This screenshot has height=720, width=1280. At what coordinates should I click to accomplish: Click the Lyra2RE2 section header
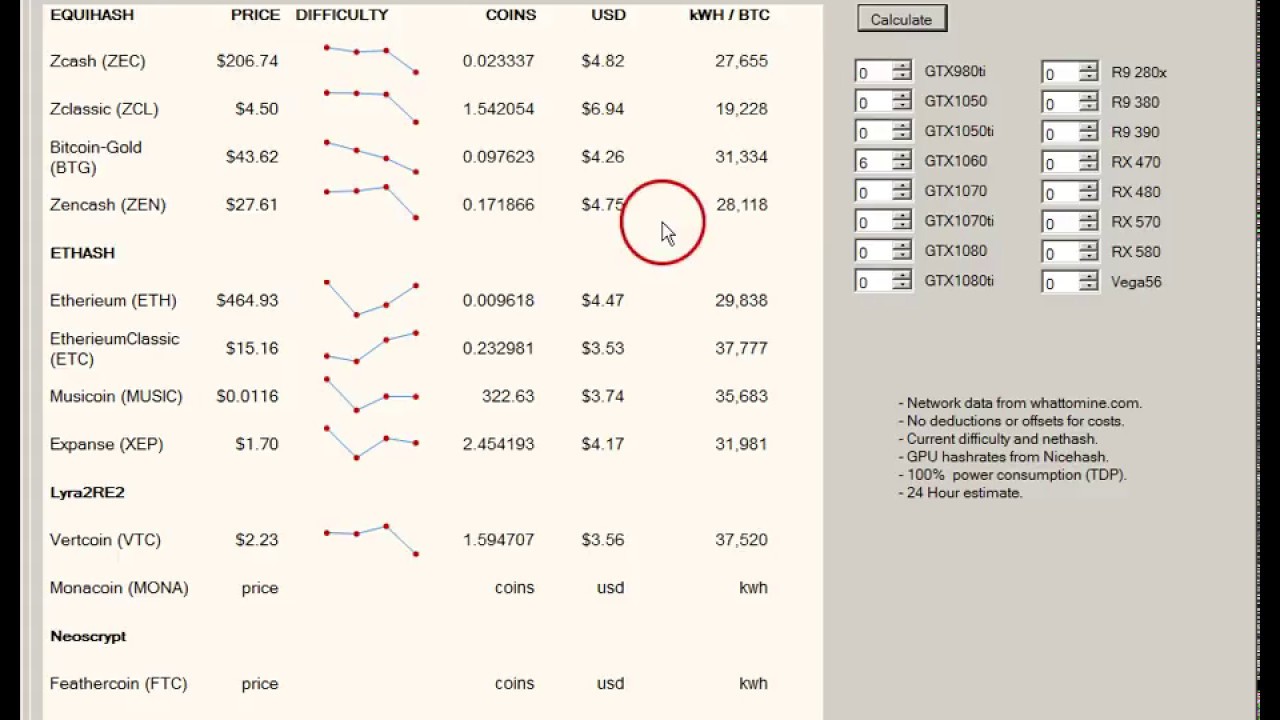point(87,492)
